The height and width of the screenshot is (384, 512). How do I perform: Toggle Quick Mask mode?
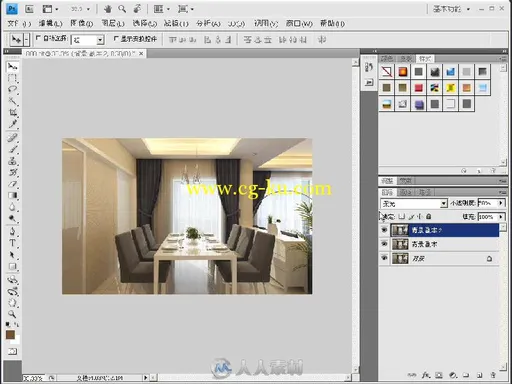[12, 351]
